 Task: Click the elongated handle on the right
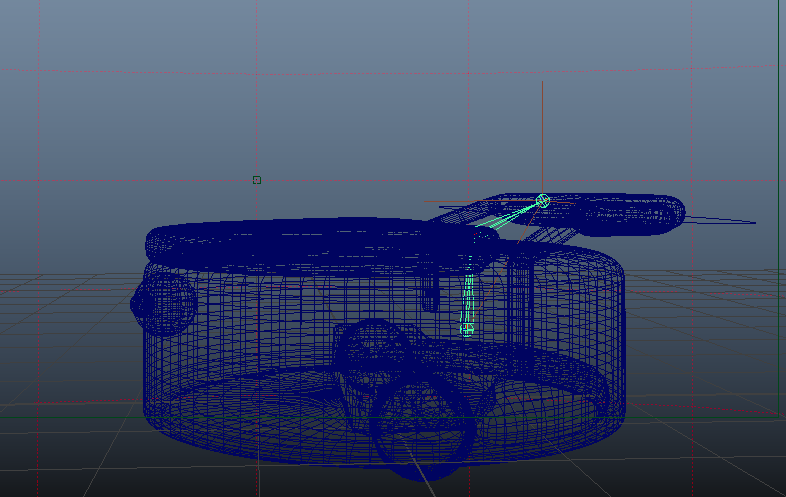pyautogui.click(x=630, y=212)
